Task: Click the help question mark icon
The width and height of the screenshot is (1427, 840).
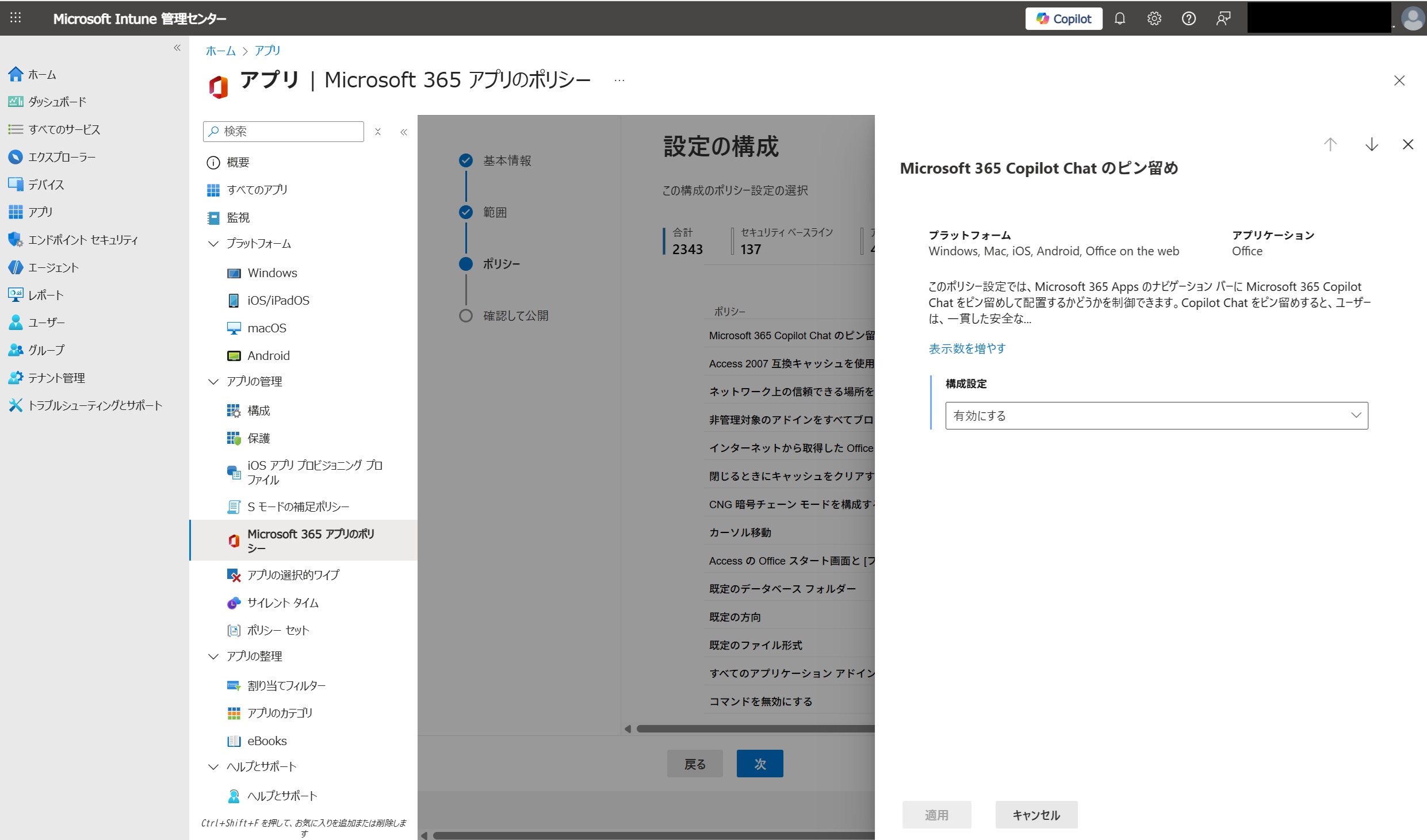Action: [1188, 19]
